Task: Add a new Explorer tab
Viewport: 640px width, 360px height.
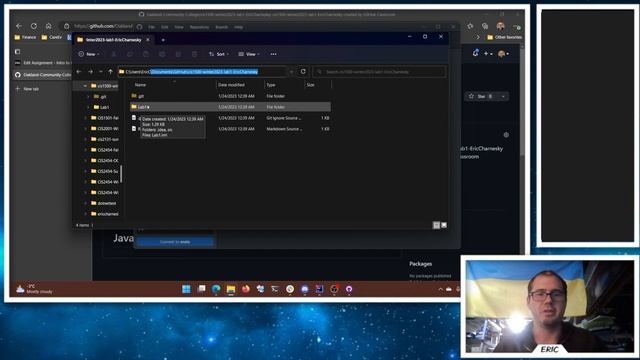Action: point(163,40)
